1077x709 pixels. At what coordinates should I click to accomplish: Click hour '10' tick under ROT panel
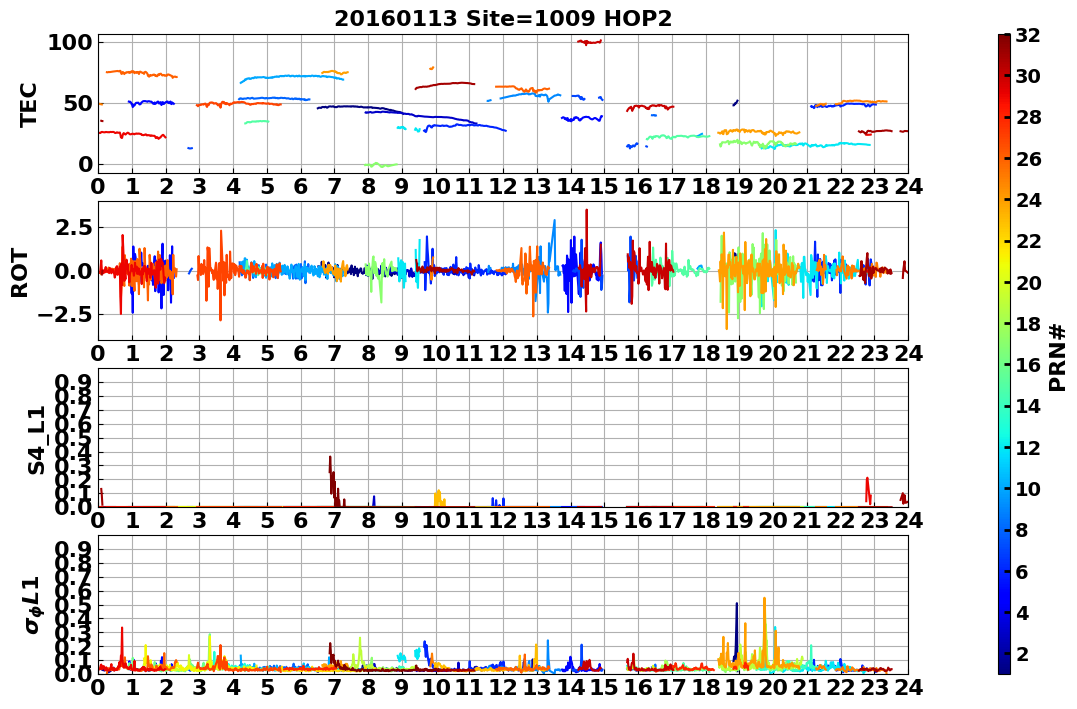pos(435,353)
